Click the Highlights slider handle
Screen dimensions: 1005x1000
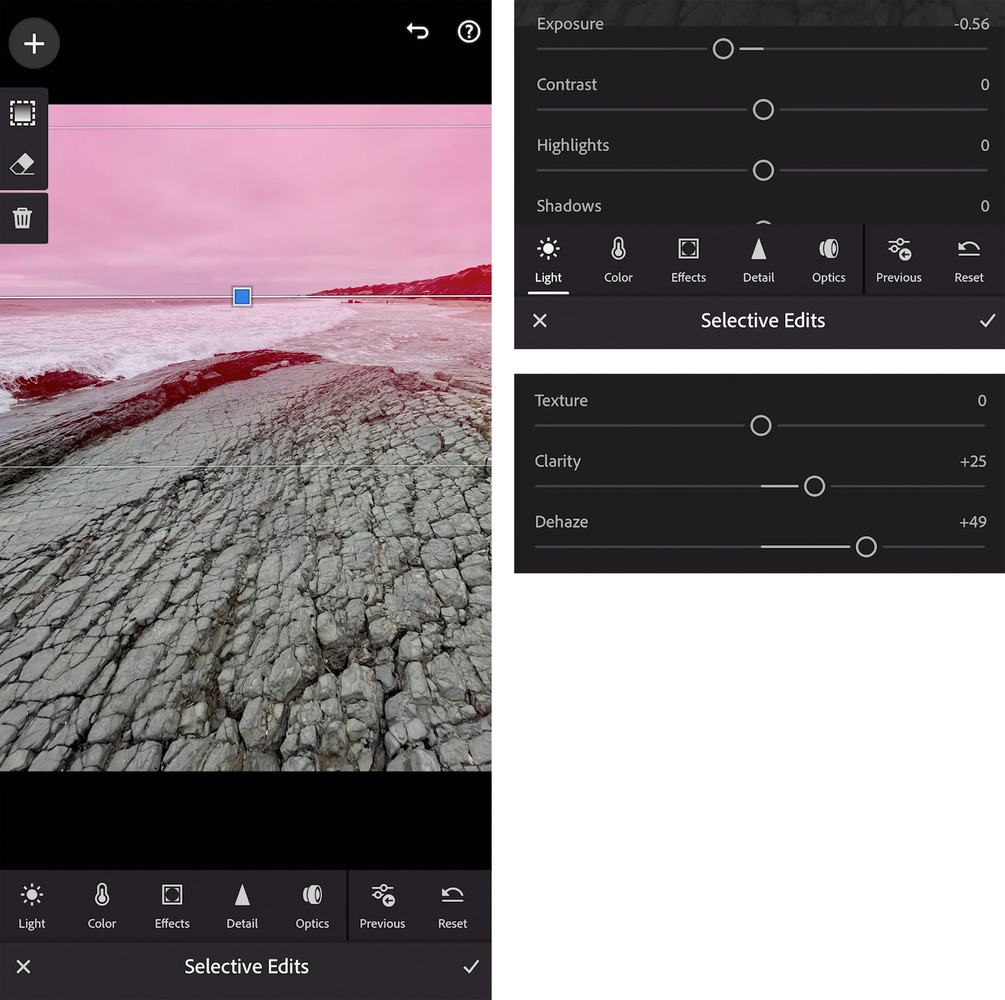pos(763,171)
